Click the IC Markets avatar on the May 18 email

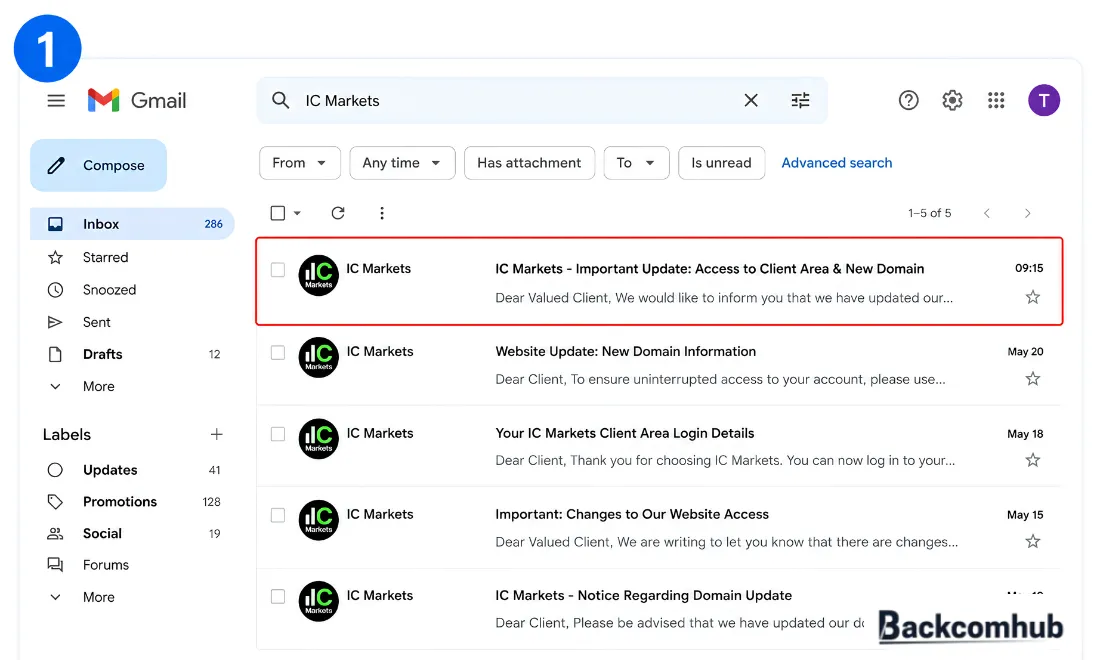[318, 439]
